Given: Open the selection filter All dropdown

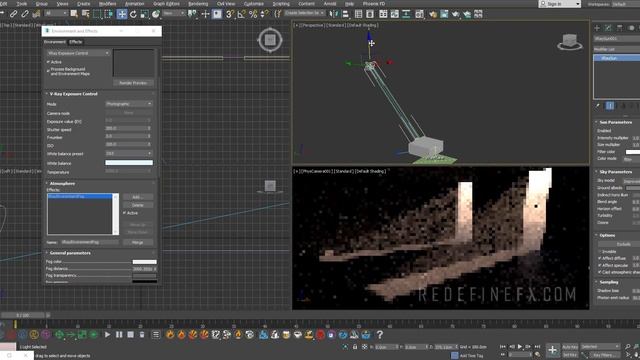Looking at the screenshot, I should [56, 13].
